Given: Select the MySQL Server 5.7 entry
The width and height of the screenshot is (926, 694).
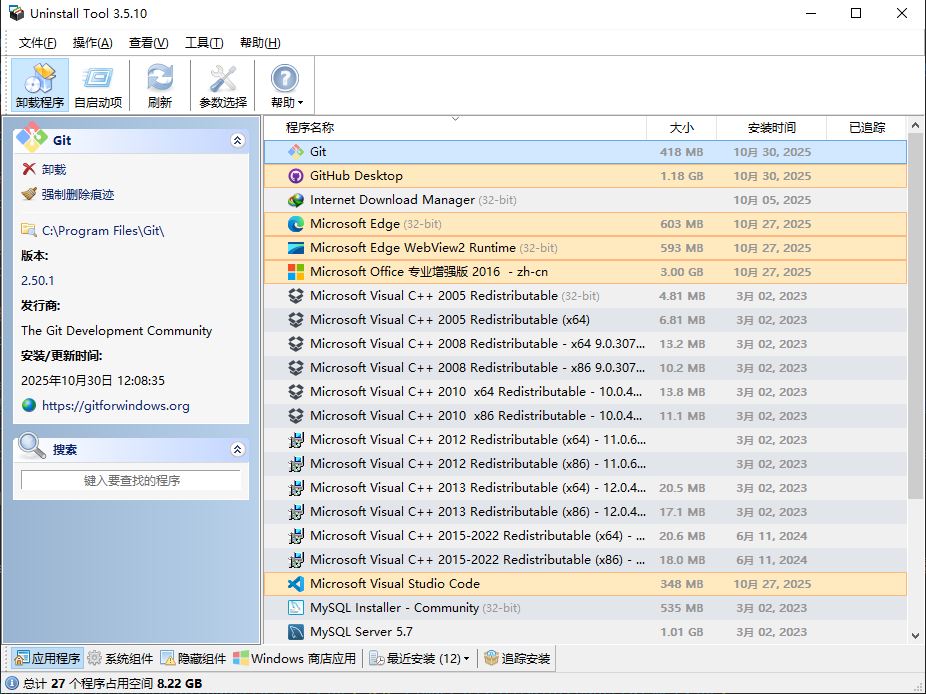Looking at the screenshot, I should point(360,632).
